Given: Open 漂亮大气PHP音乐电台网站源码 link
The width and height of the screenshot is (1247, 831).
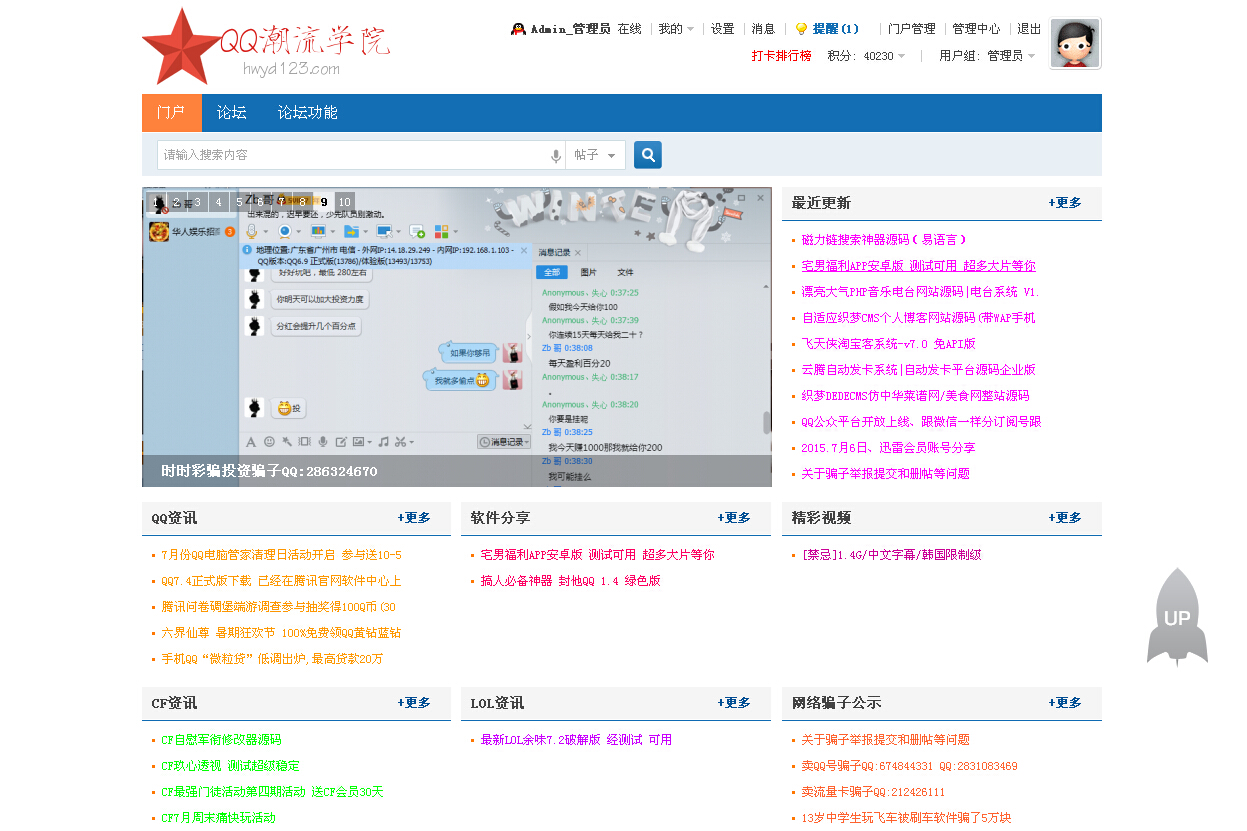Looking at the screenshot, I should (x=920, y=292).
